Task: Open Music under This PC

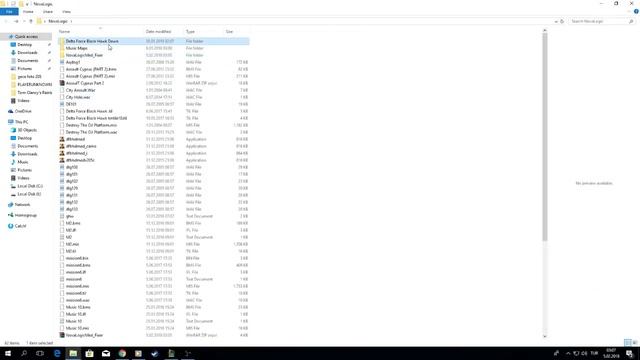Action: (x=23, y=162)
